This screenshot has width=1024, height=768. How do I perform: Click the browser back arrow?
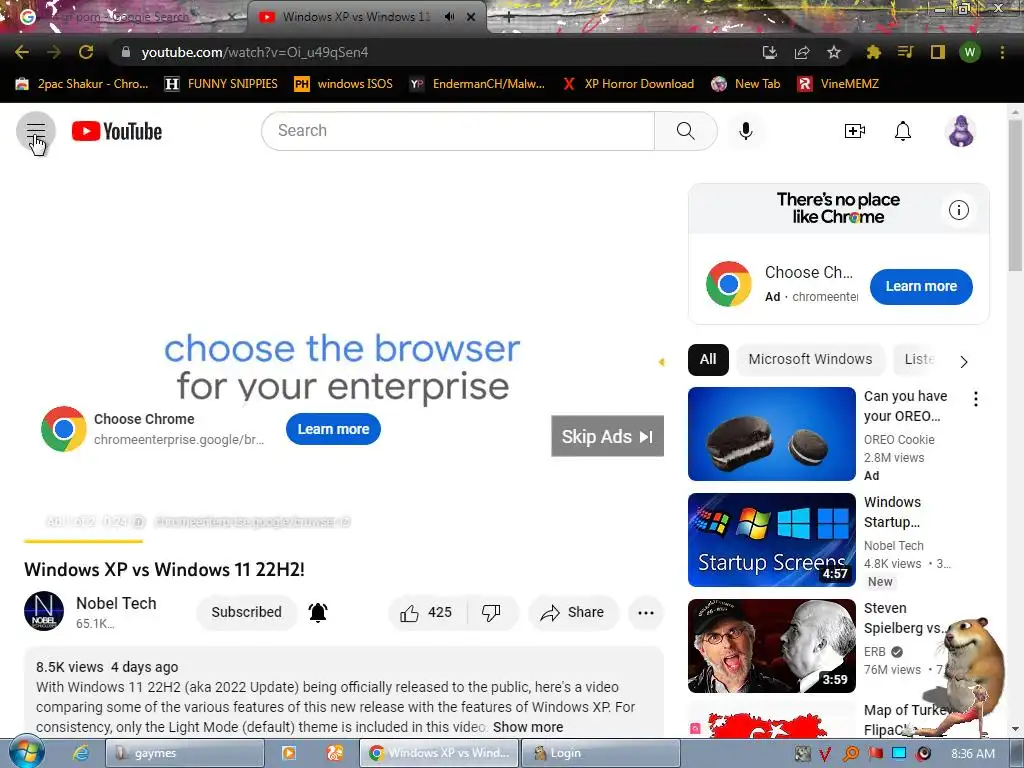tap(22, 52)
